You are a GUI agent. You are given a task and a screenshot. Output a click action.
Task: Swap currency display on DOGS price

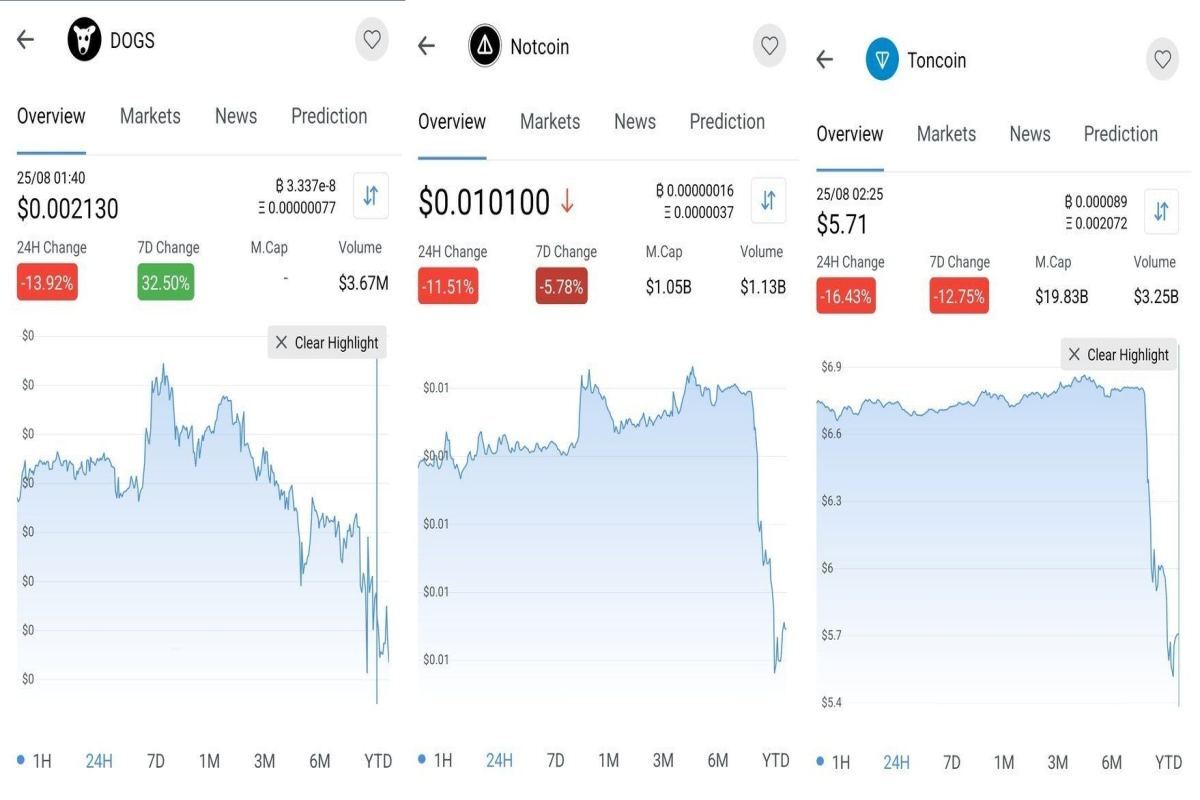tap(370, 195)
